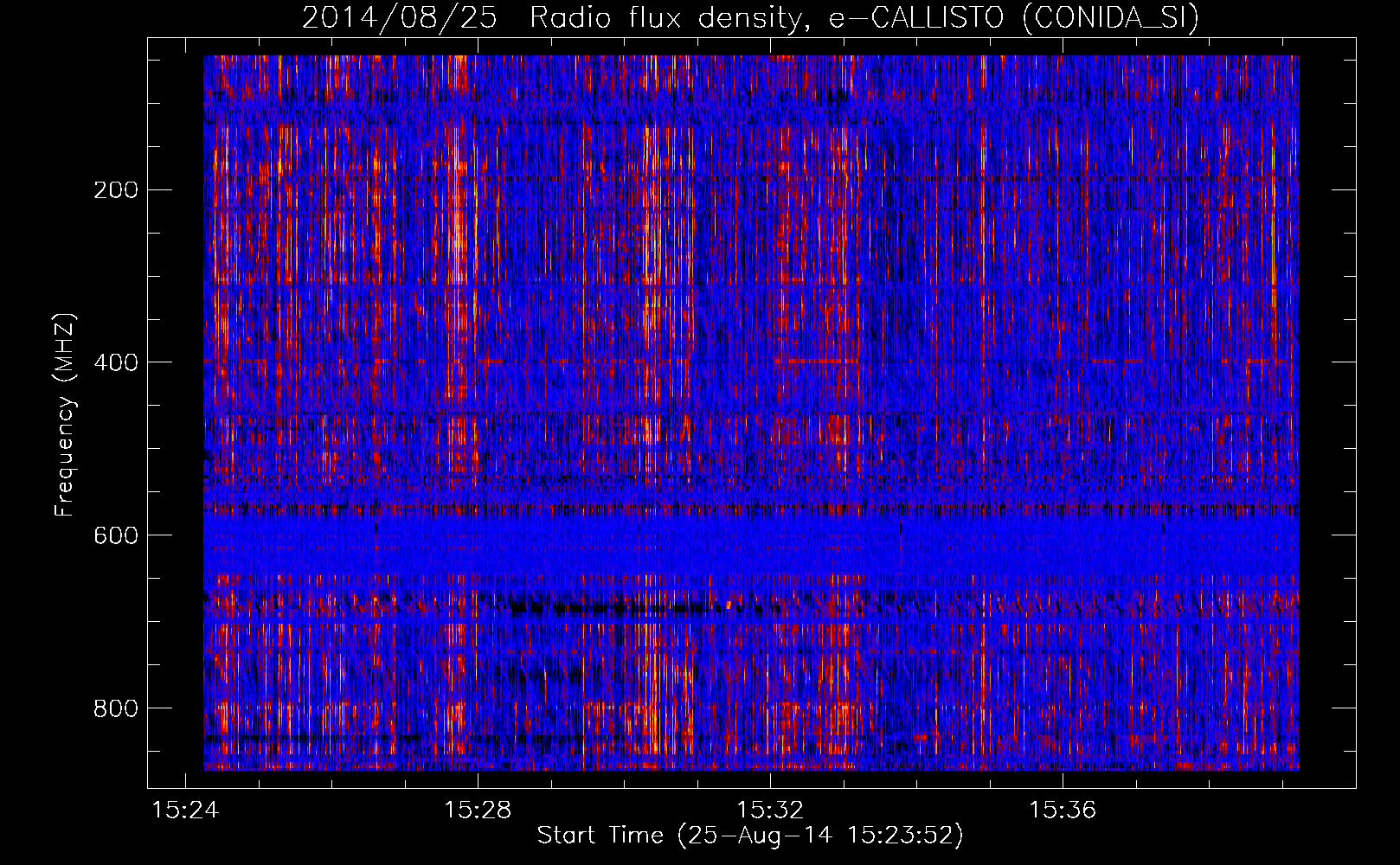The image size is (1400, 865).
Task: Click the 15:32 time tick label
Action: coord(770,811)
